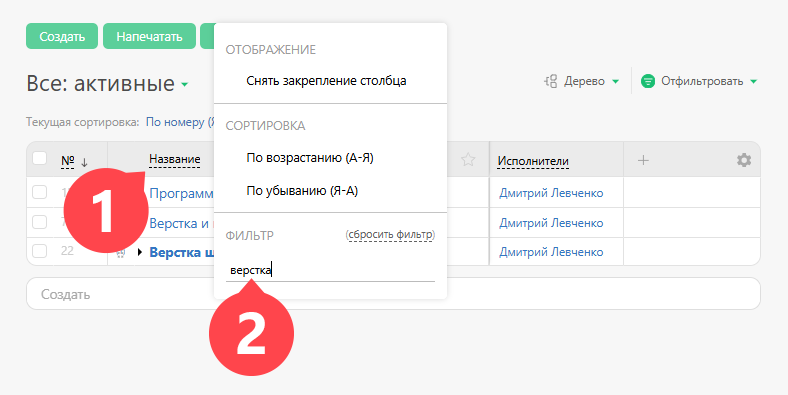Click the Создать input field below the table
The height and width of the screenshot is (395, 788).
tap(393, 293)
